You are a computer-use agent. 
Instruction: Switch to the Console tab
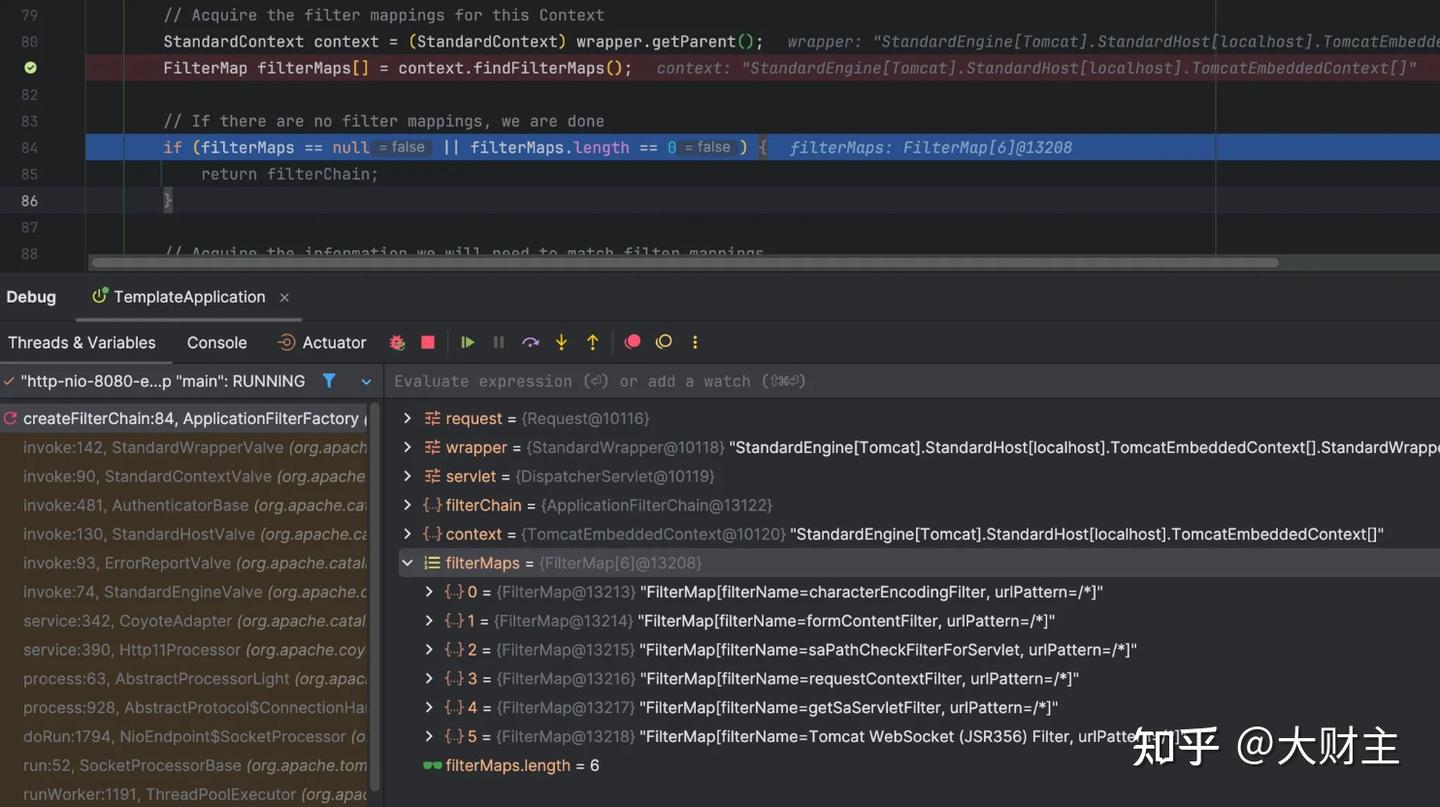[216, 342]
